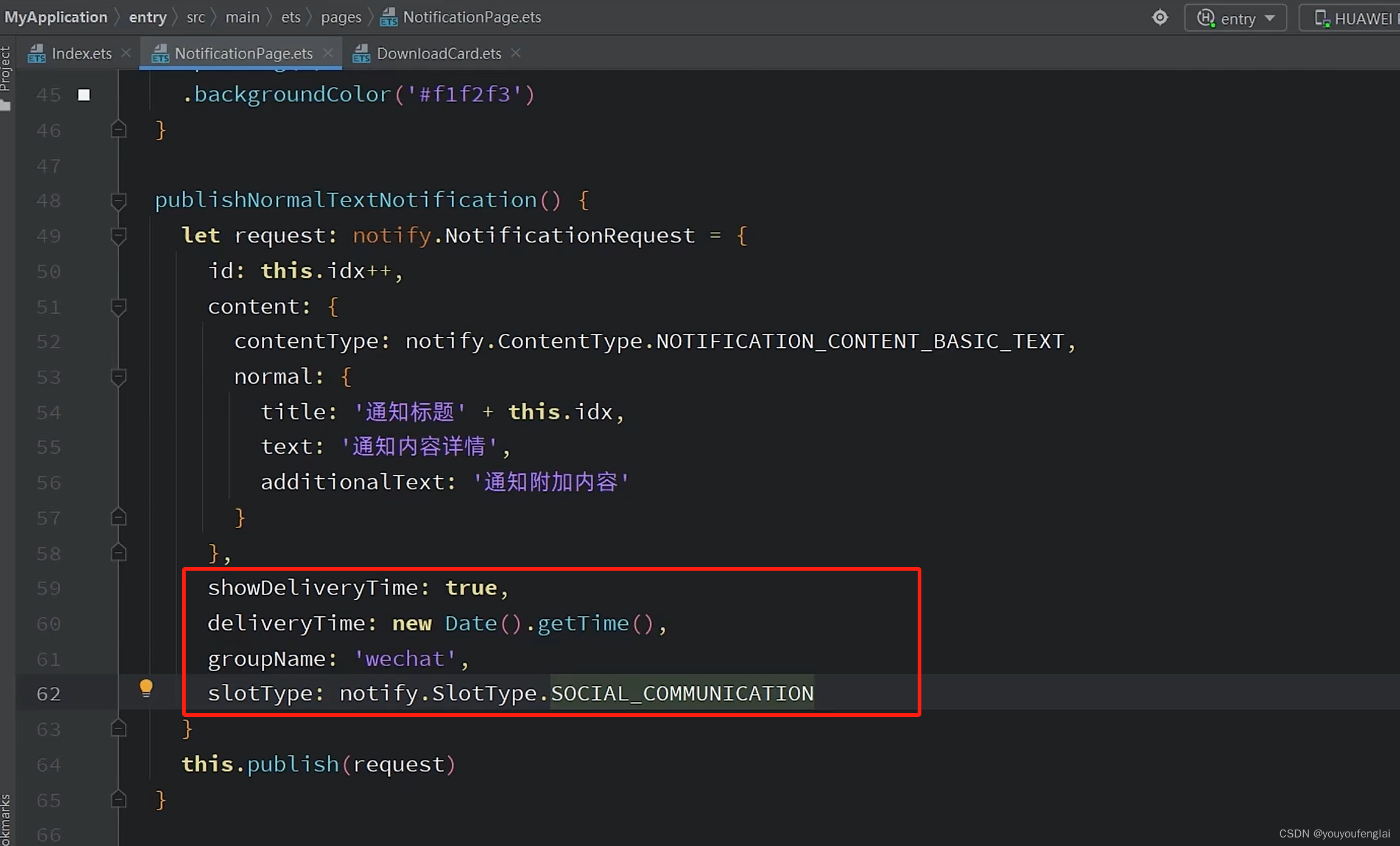Click the MyApplication breadcrumb
Viewport: 1400px width, 846px height.
pos(55,17)
